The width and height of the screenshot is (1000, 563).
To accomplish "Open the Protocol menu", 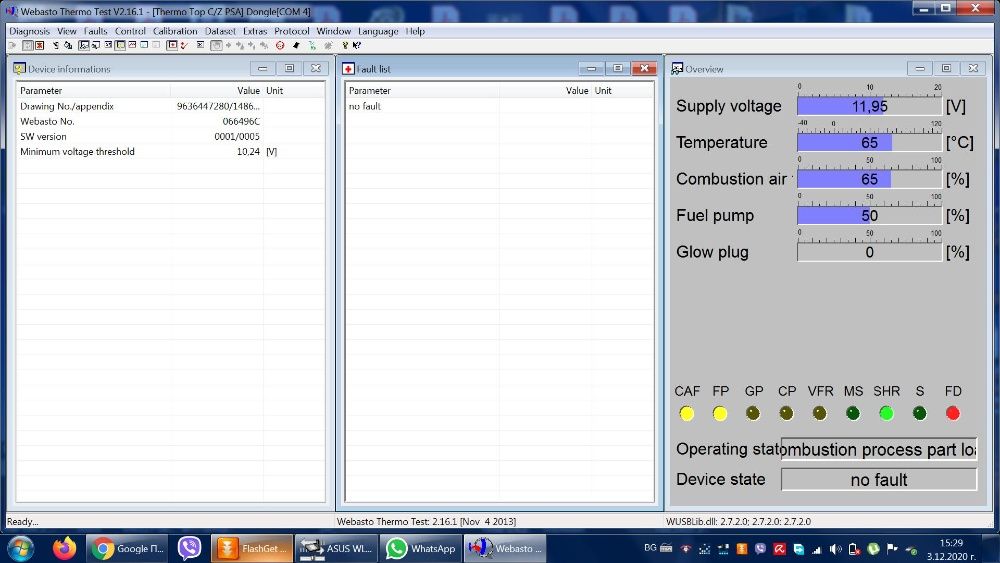I will point(291,31).
